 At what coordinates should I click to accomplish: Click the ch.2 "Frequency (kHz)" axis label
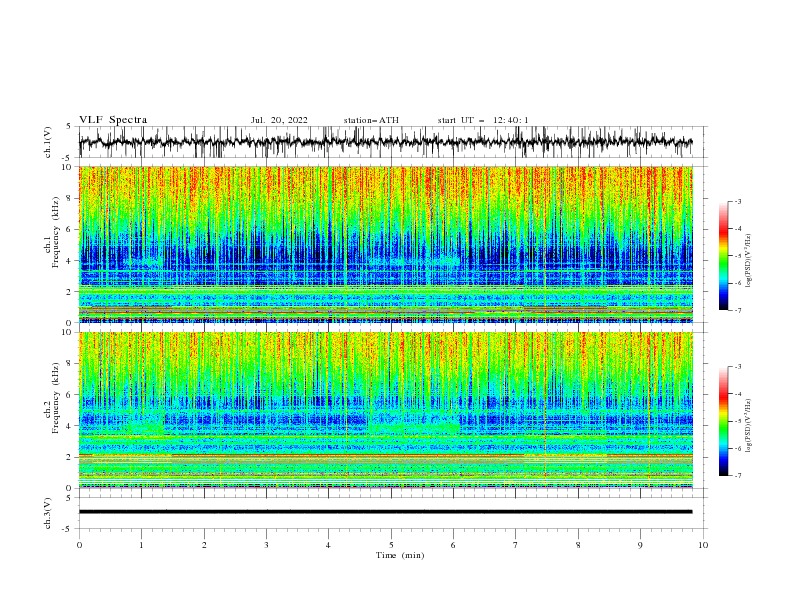tap(56, 397)
